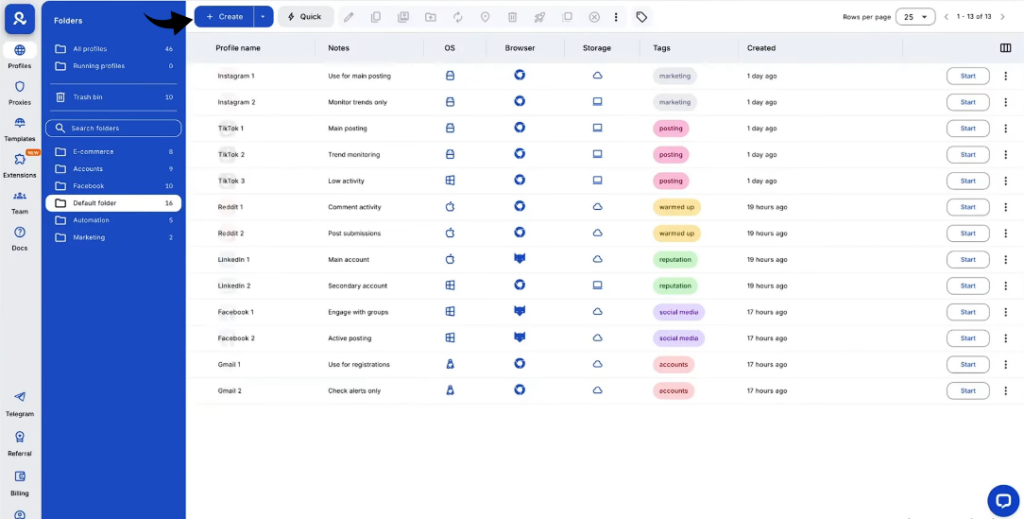Go to Templates in the sidebar
Image resolution: width=1024 pixels, height=519 pixels.
[x=20, y=129]
